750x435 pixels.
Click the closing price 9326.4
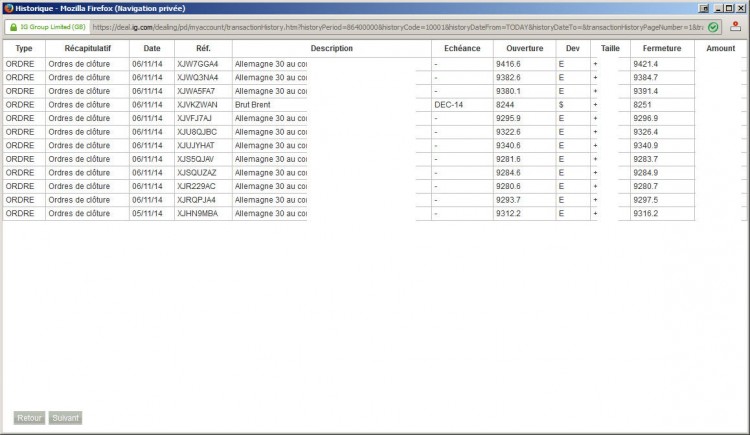coord(646,132)
